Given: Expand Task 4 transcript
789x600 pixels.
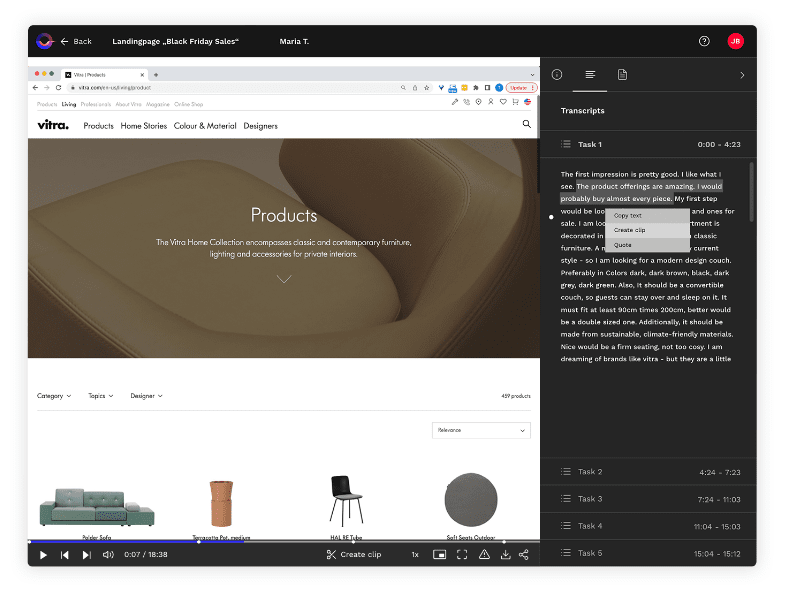Looking at the screenshot, I should [647, 526].
